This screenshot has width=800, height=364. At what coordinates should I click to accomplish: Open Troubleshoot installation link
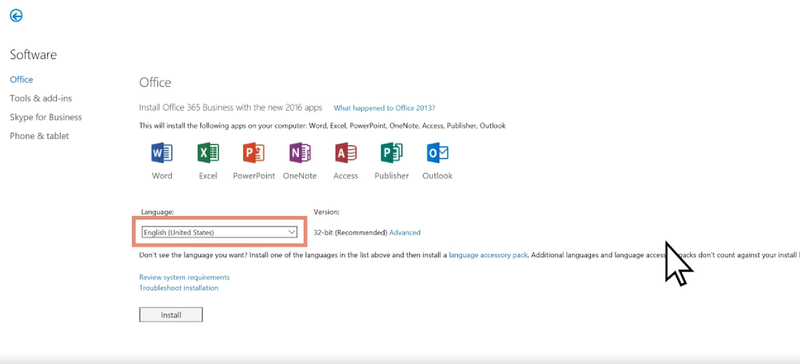point(179,288)
